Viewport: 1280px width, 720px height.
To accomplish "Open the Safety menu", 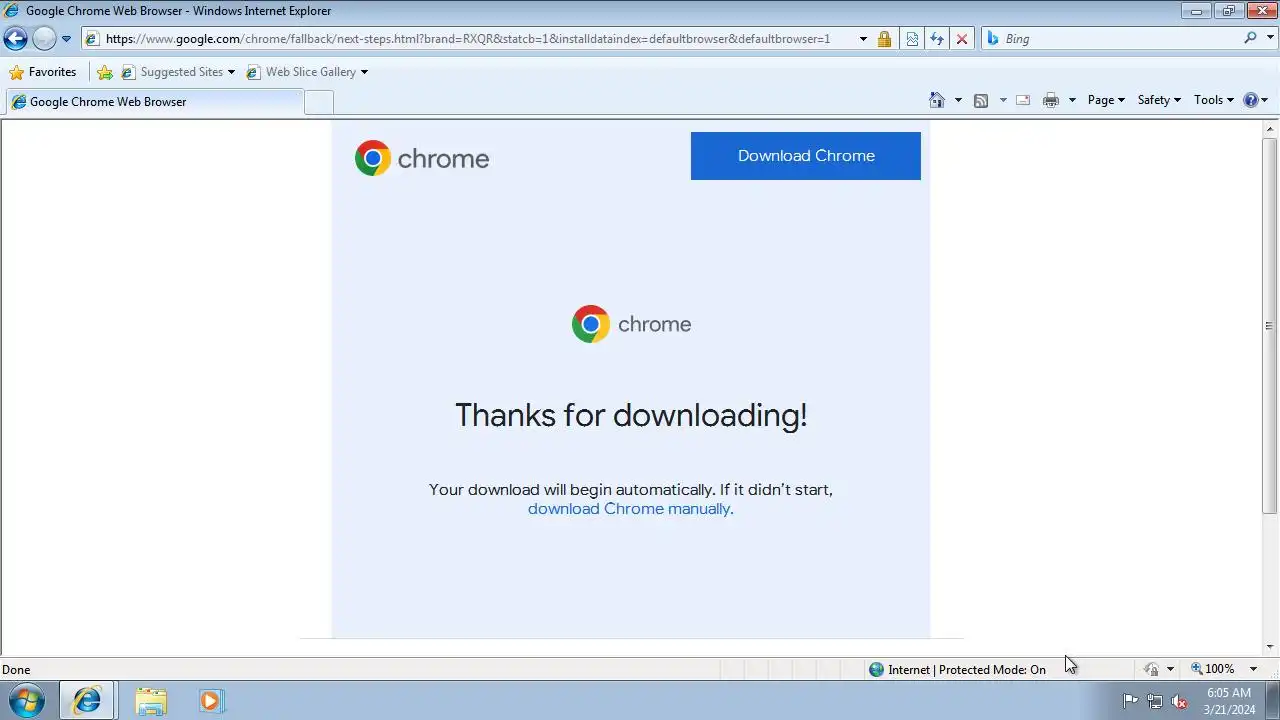I will tap(1159, 100).
